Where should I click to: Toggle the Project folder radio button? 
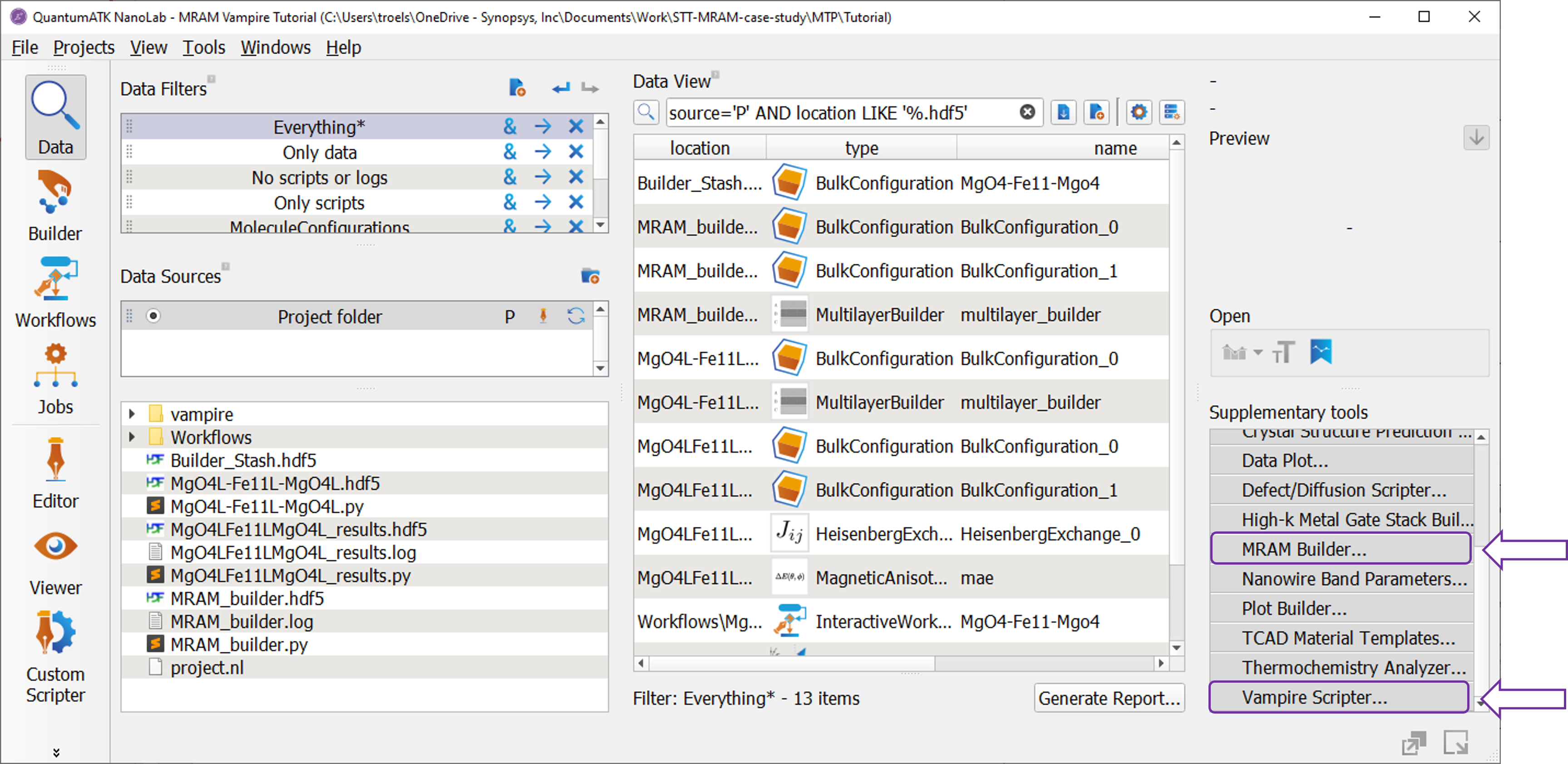[x=153, y=316]
